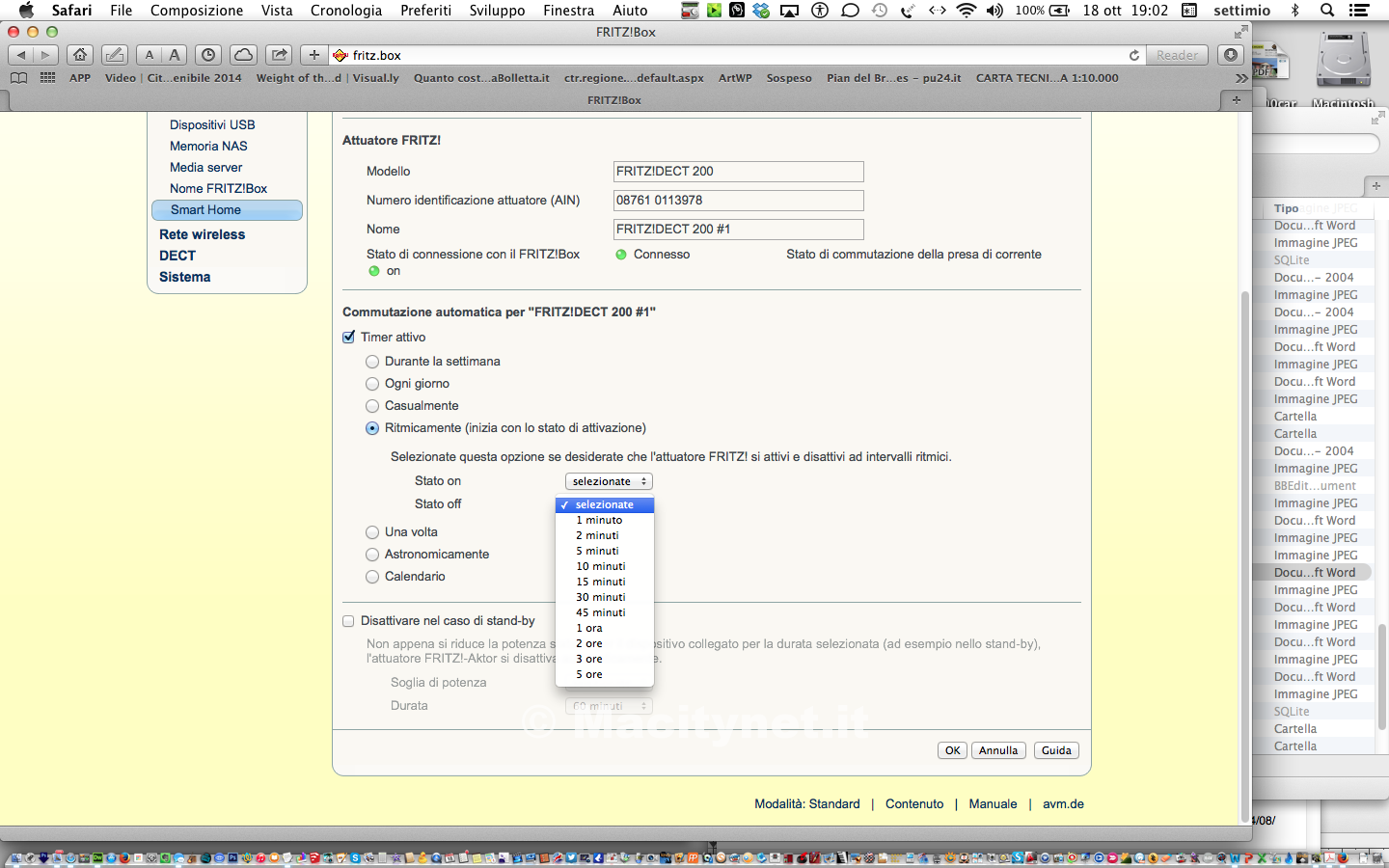Choose 3 ore from the dropdown list

605,659
